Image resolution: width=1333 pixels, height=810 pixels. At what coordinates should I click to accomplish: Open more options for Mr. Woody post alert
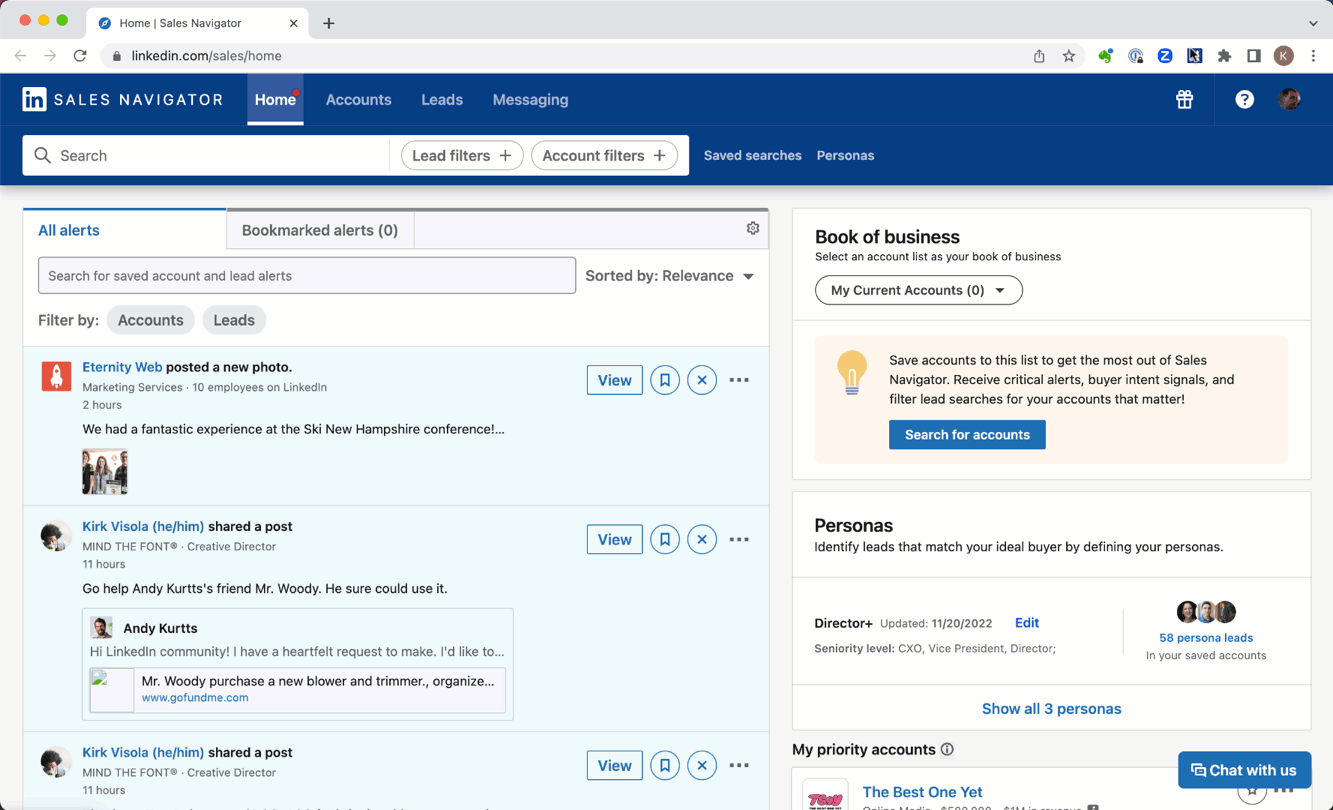tap(739, 539)
